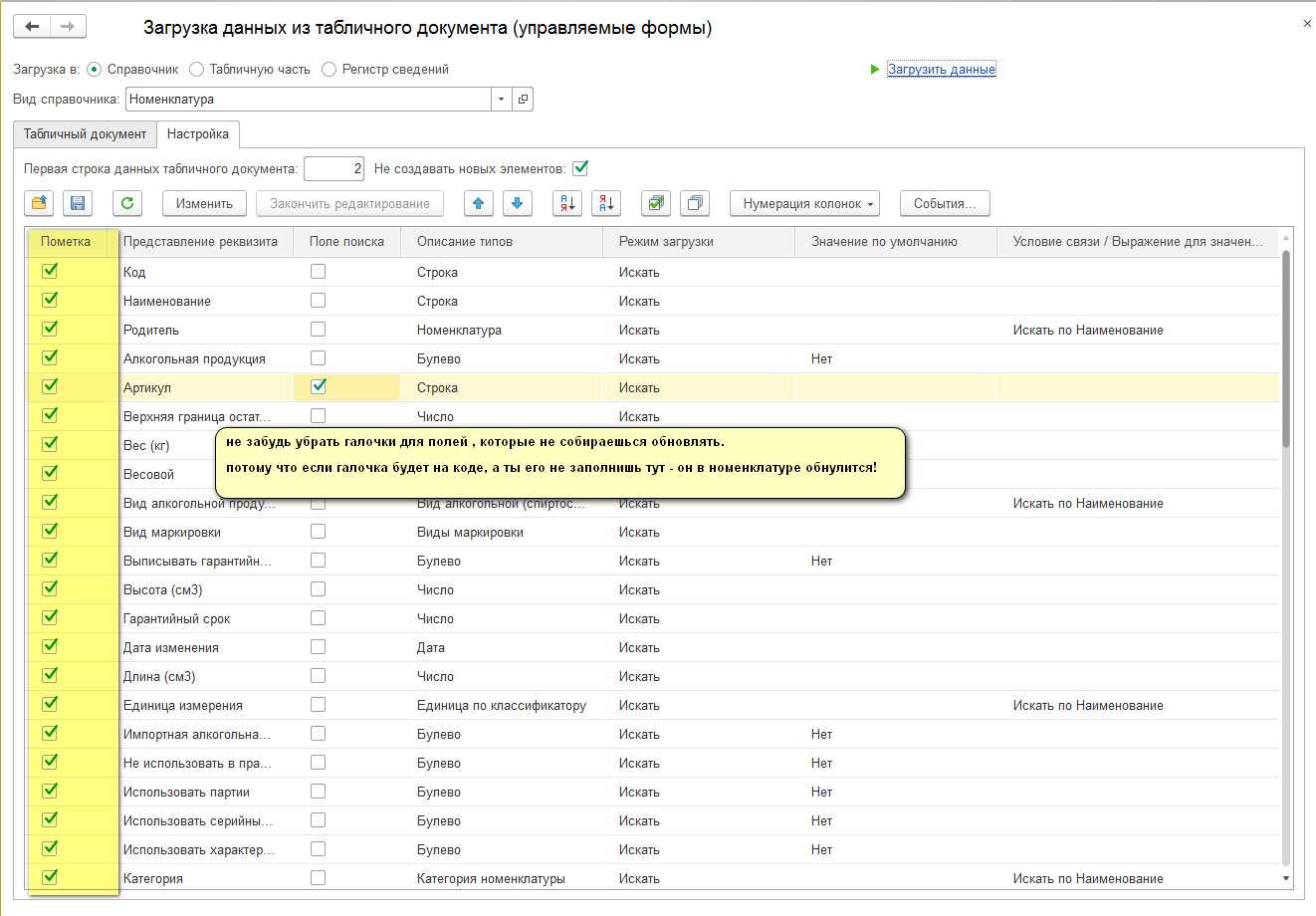Expand the 'Вид справочника' dropdown list

point(501,100)
